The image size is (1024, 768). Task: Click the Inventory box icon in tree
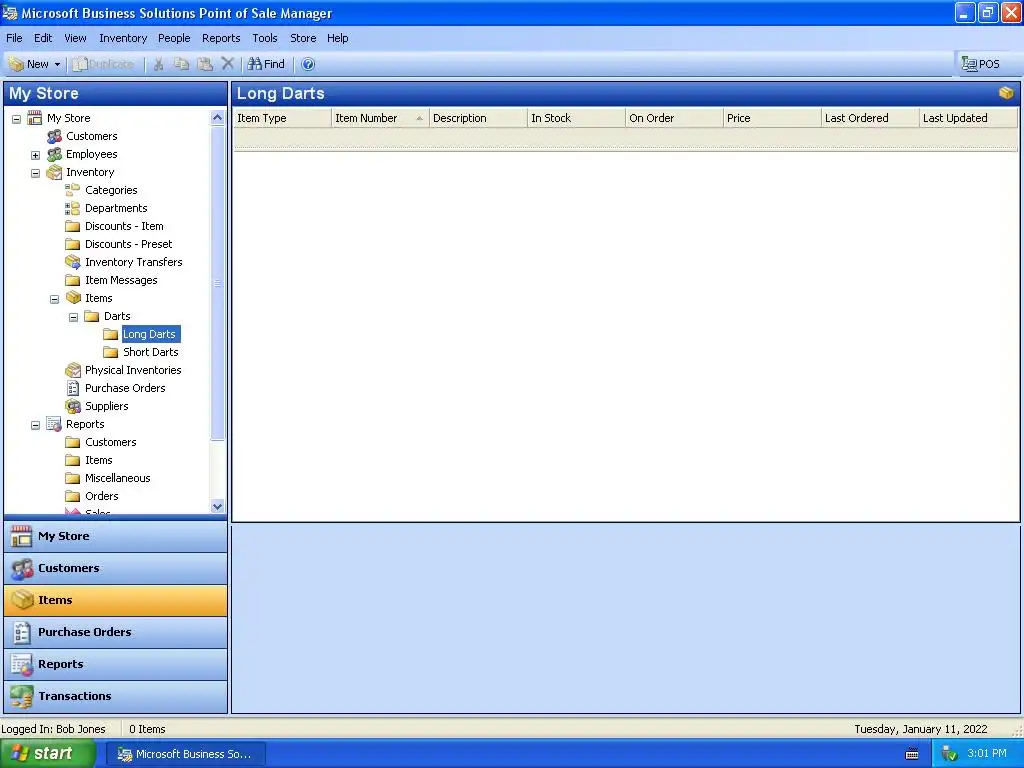tap(54, 172)
